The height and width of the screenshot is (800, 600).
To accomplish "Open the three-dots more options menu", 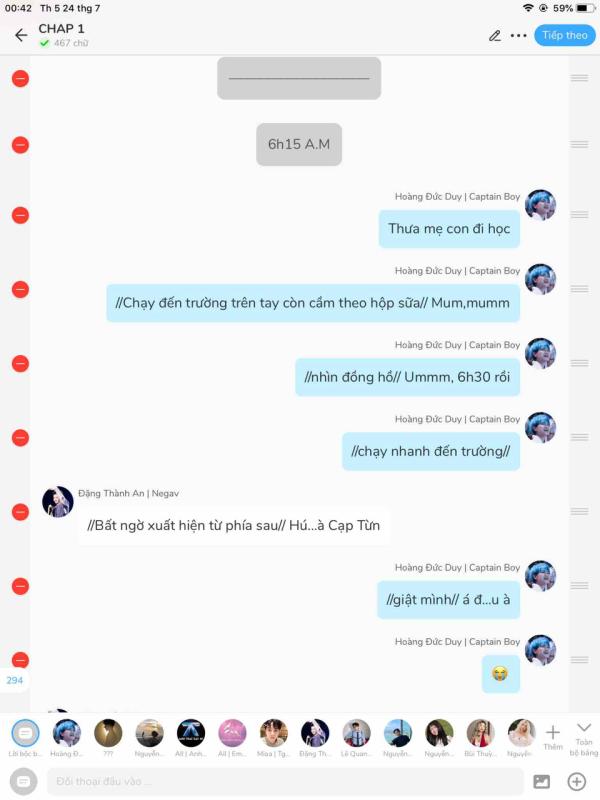I will point(518,36).
